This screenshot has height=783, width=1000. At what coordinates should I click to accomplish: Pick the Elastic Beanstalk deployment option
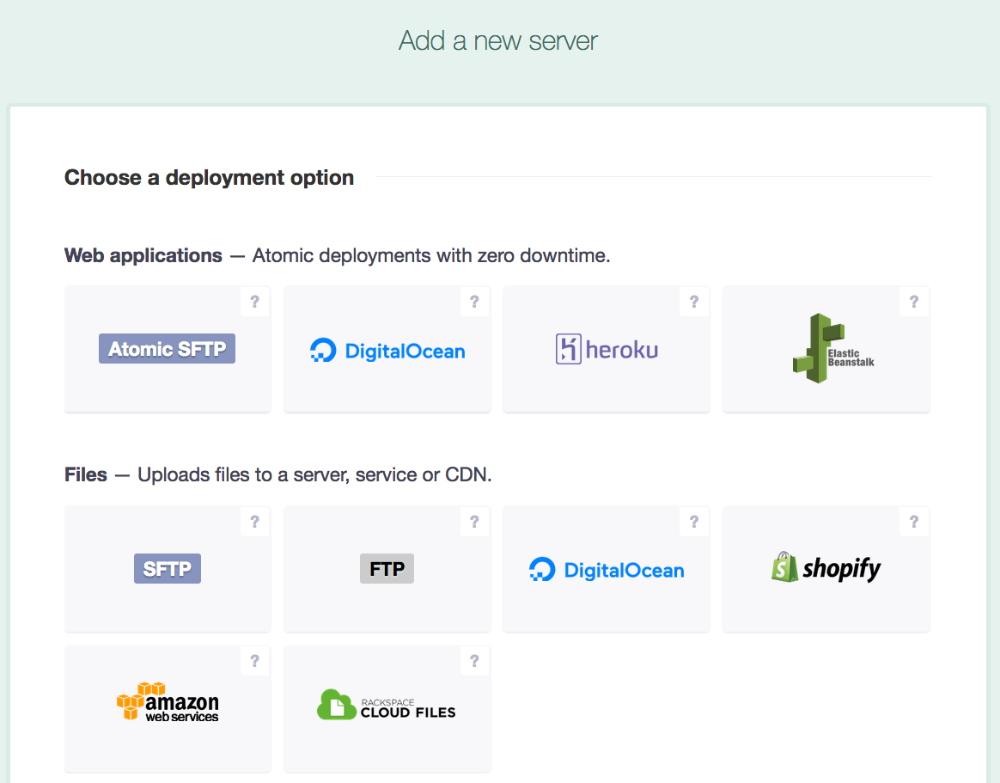826,349
